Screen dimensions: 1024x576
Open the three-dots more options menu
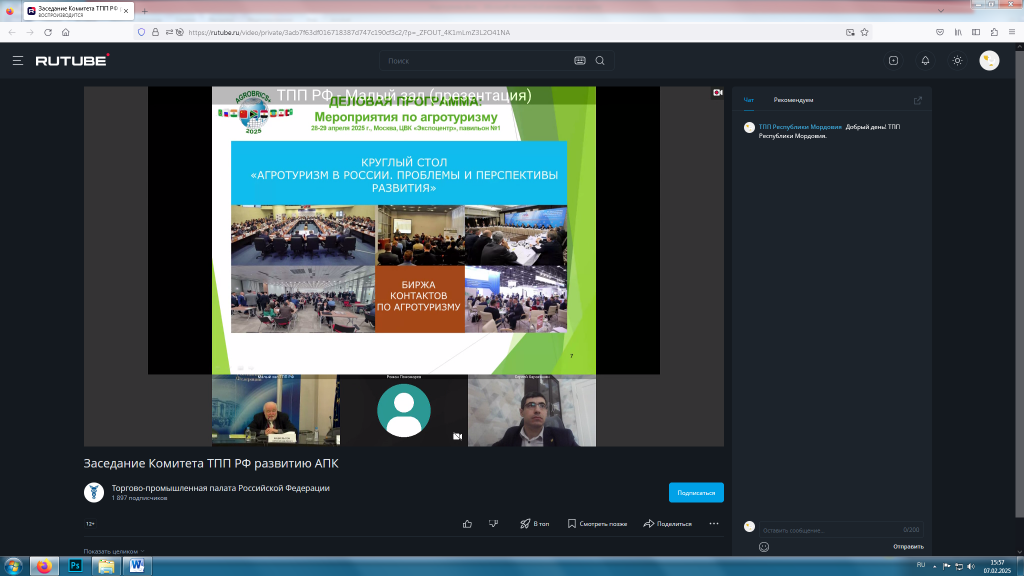713,523
